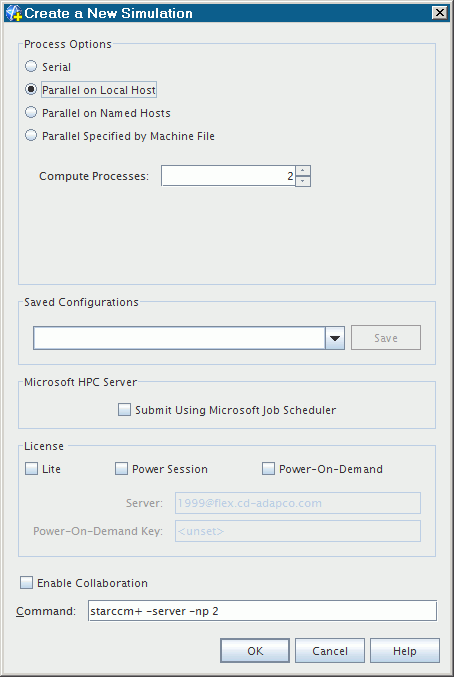Toggle the Power-On-Demand license checkbox
Image resolution: width=454 pixels, height=677 pixels.
point(268,468)
